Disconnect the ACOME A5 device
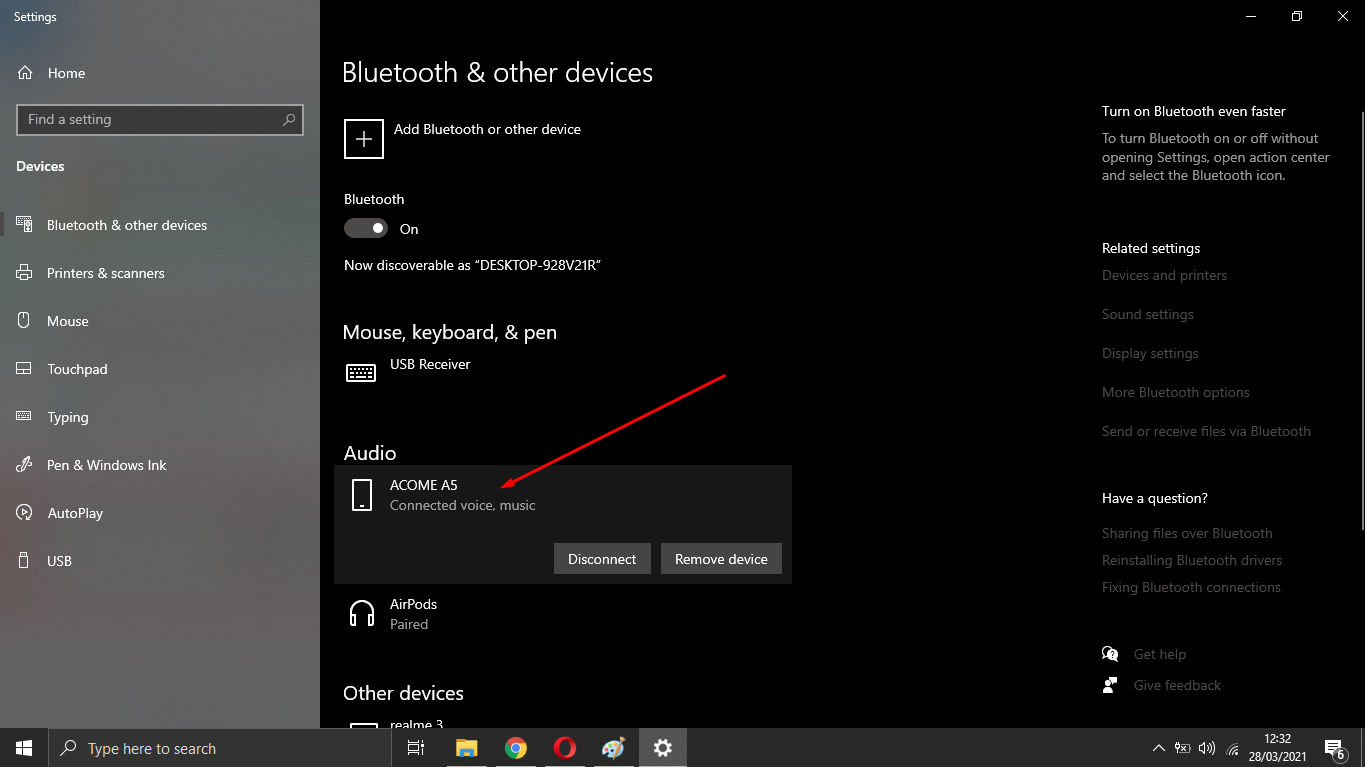Image resolution: width=1365 pixels, height=767 pixels. point(602,559)
